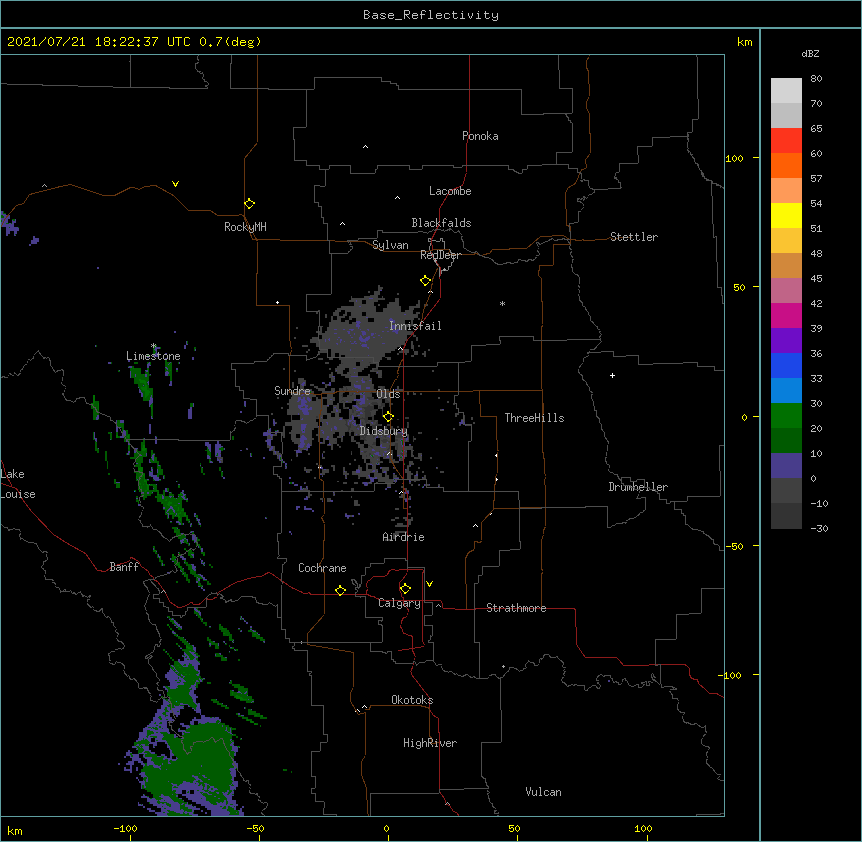The height and width of the screenshot is (842, 862).
Task: Click the yellow diamond marker south of RedDeer
Action: pyautogui.click(x=426, y=281)
